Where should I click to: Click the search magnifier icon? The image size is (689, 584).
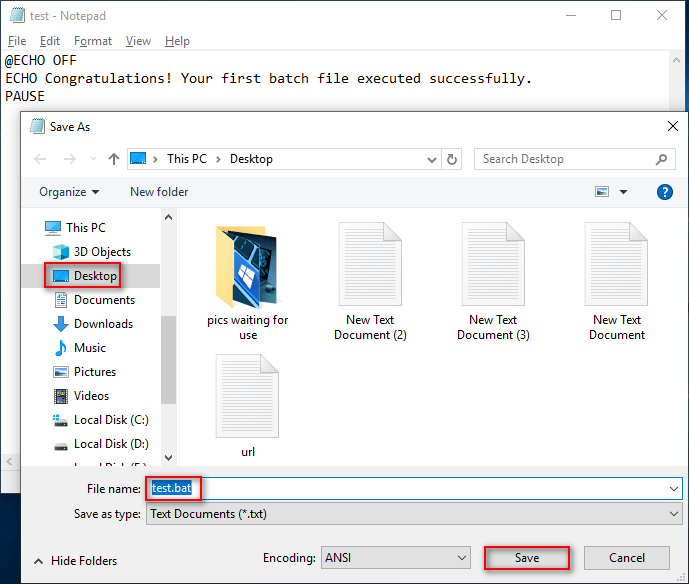(x=661, y=159)
